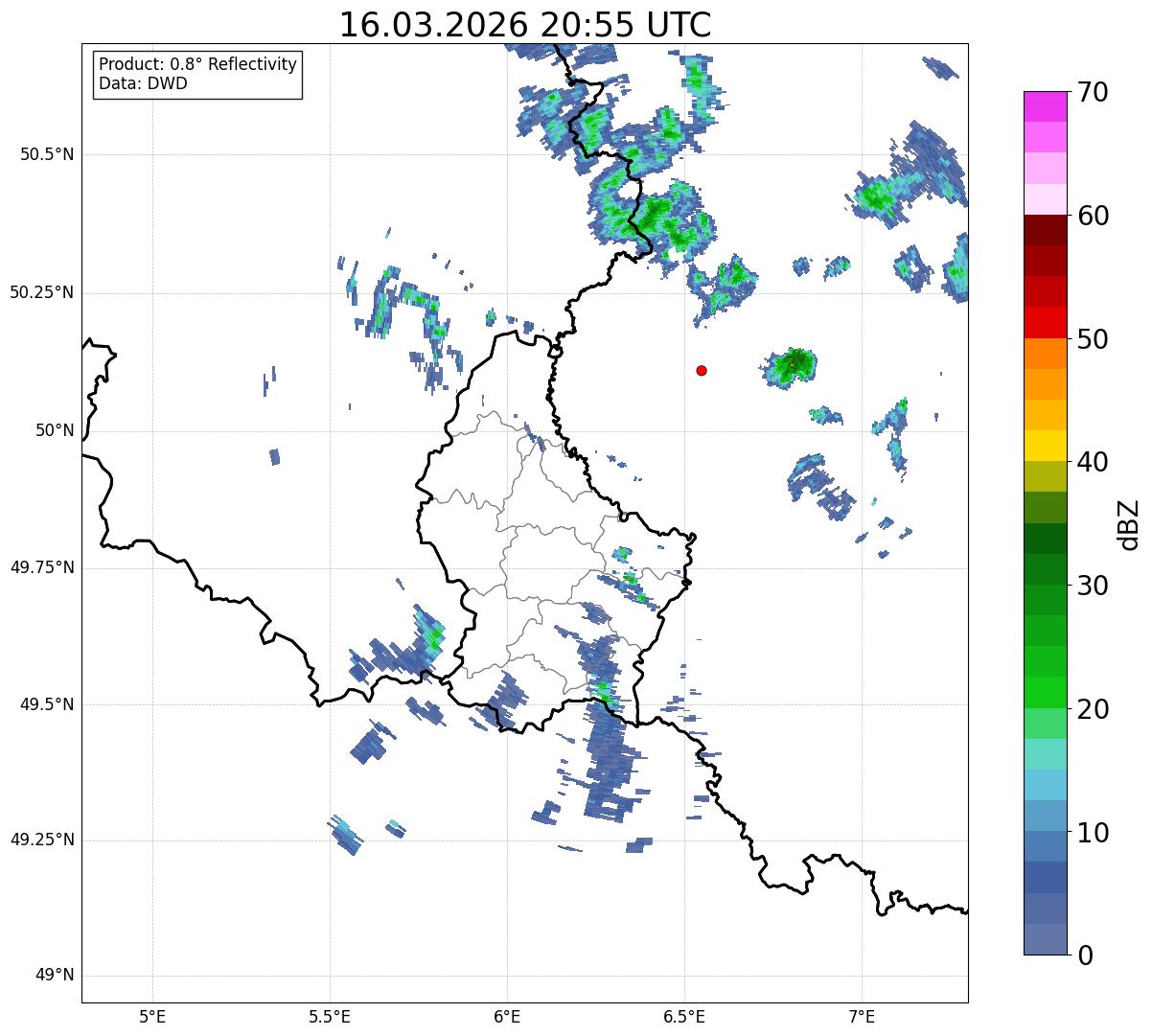
Task: Click the 5.5°E longitude label
Action: (x=330, y=1016)
